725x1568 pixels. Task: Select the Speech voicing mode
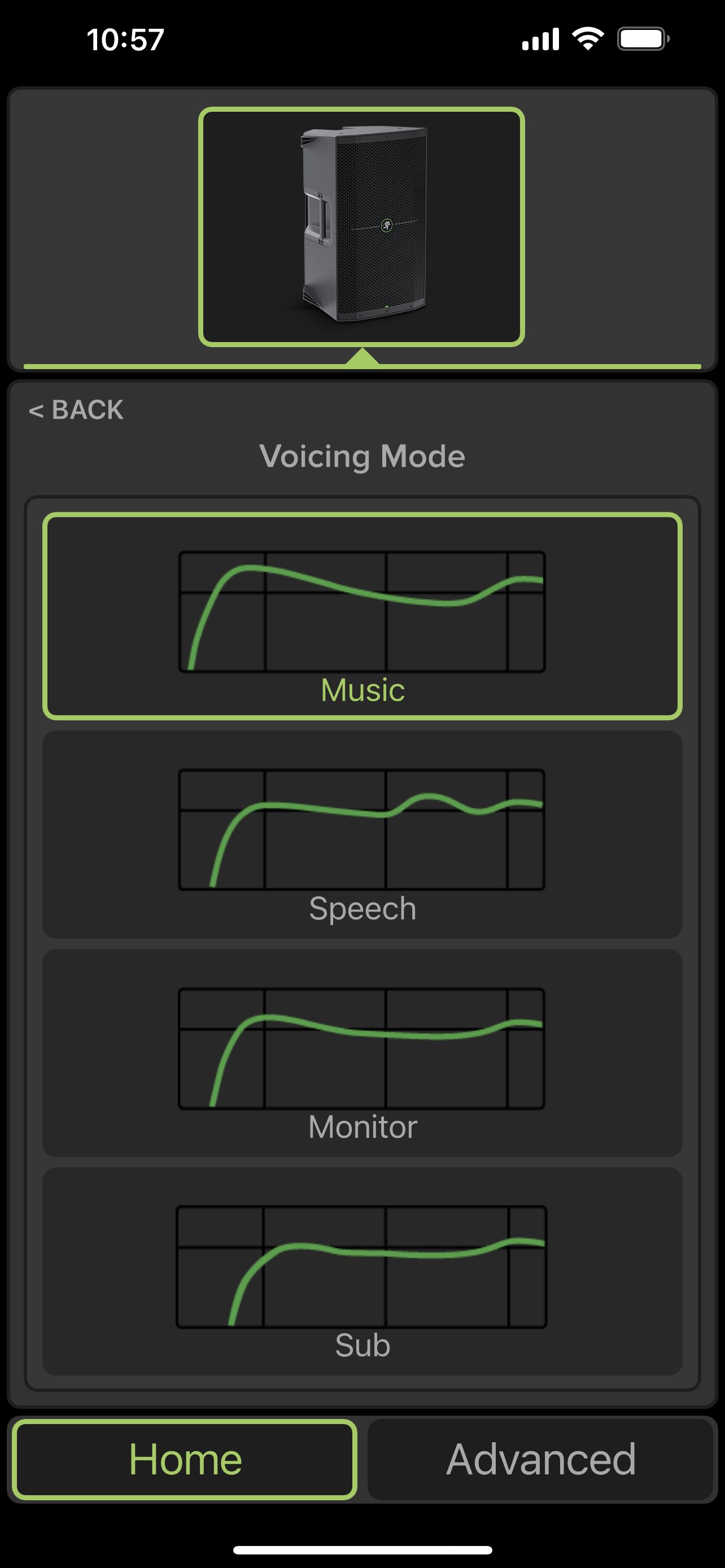click(x=362, y=835)
